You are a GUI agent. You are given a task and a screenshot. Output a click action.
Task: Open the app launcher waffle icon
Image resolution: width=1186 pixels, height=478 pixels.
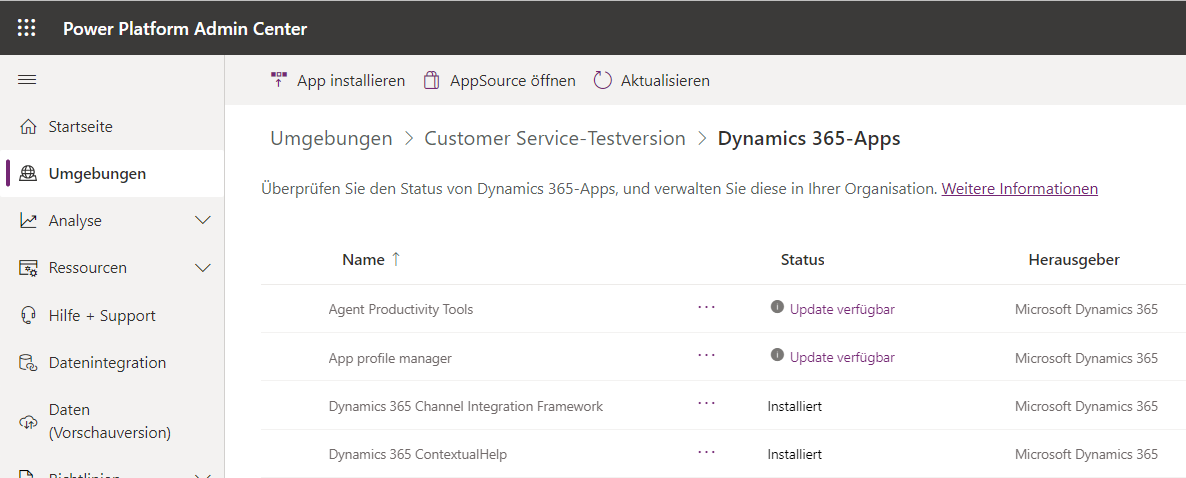pos(26,28)
